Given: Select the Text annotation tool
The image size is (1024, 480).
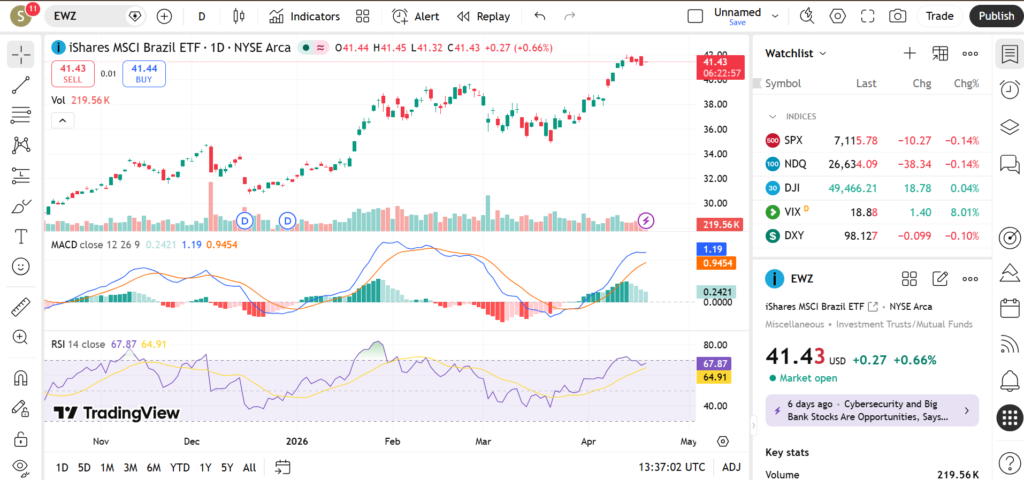Looking at the screenshot, I should (x=20, y=236).
